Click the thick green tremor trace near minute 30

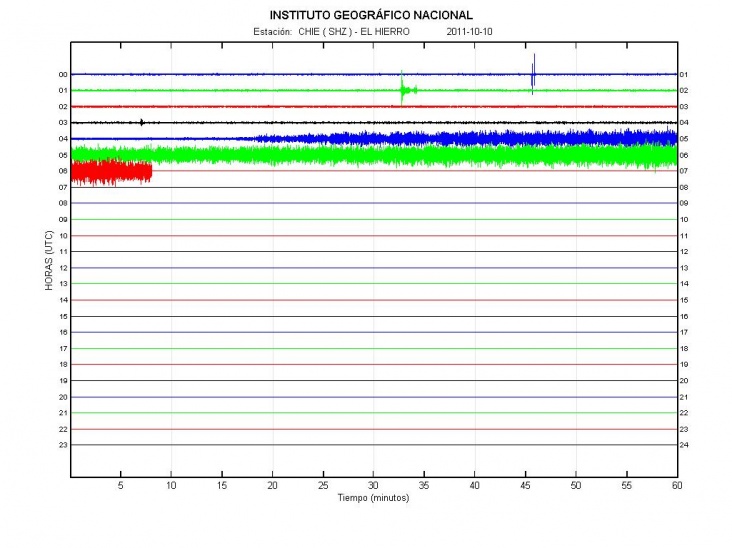(373, 155)
